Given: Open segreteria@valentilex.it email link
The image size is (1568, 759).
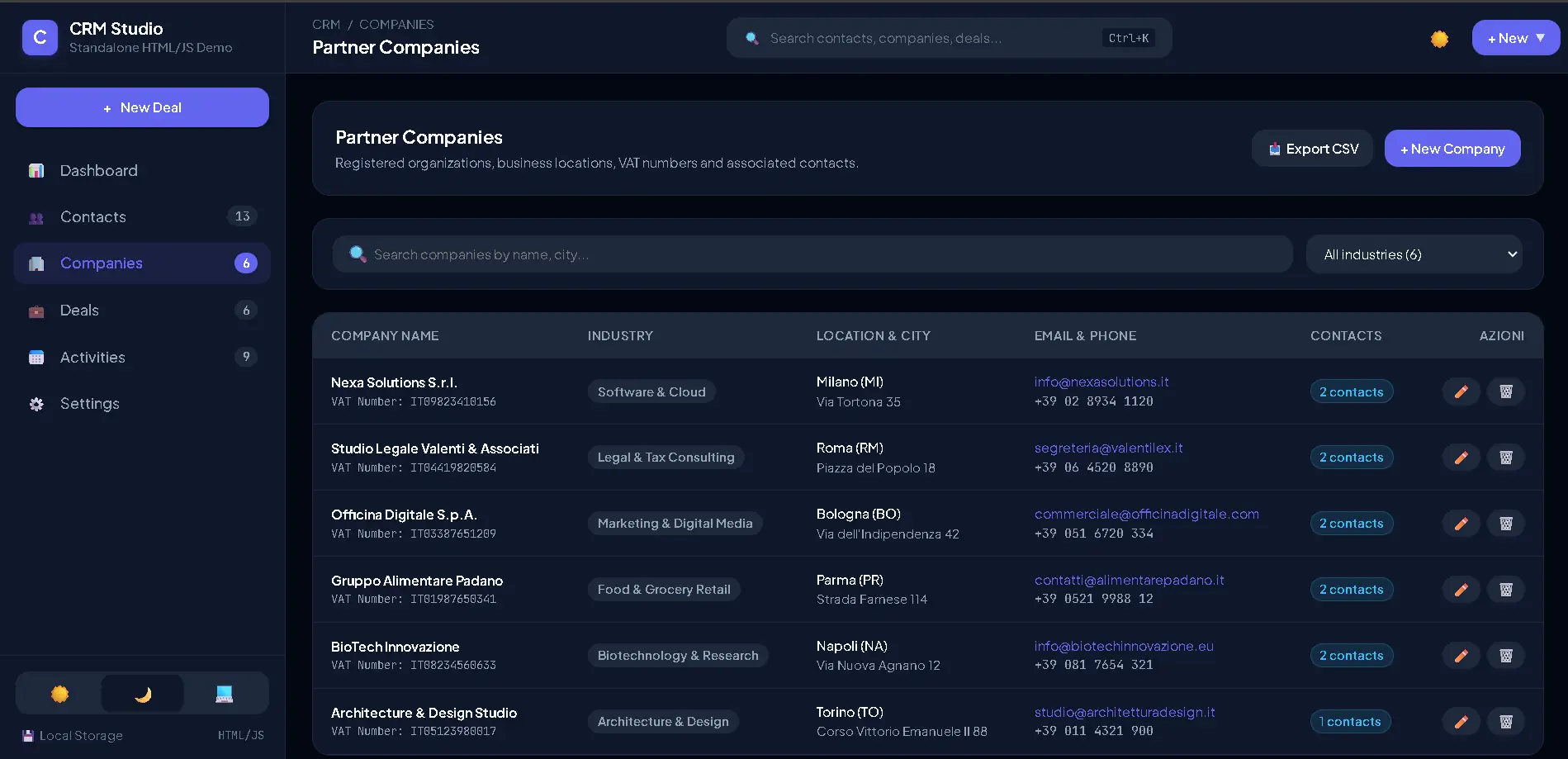Looking at the screenshot, I should click(x=1109, y=448).
